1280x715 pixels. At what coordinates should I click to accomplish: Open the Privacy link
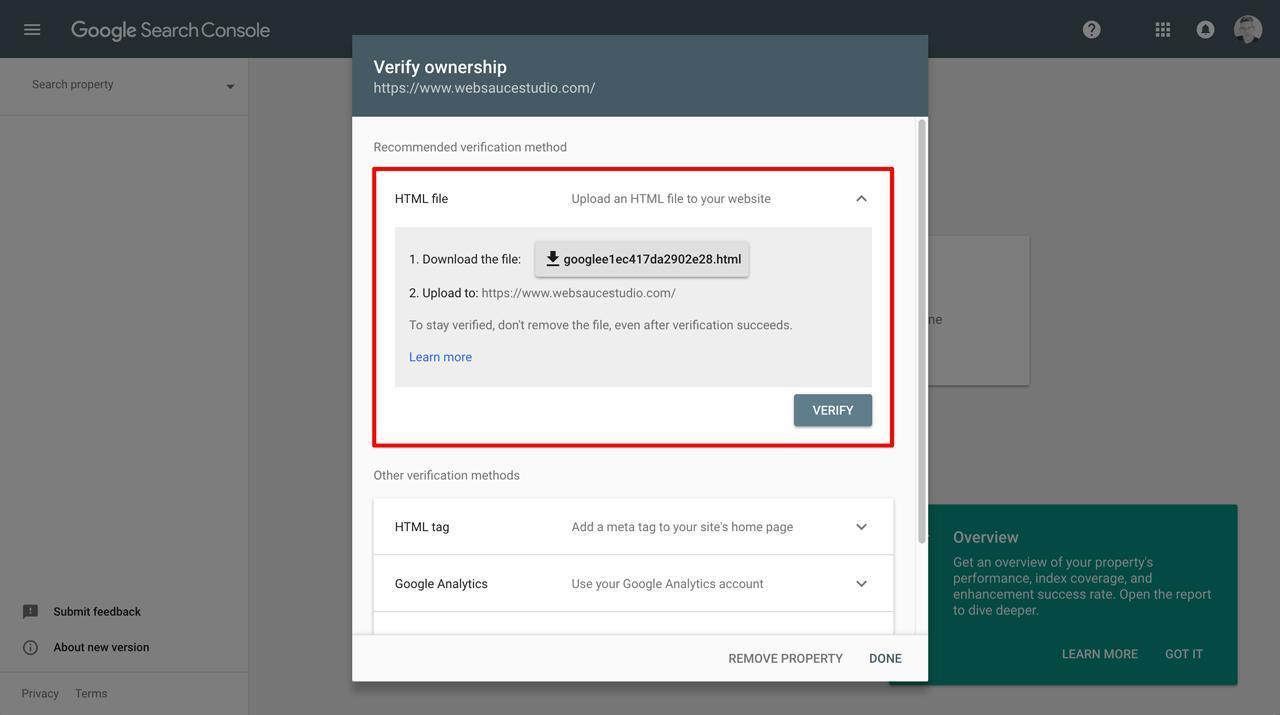click(x=40, y=693)
